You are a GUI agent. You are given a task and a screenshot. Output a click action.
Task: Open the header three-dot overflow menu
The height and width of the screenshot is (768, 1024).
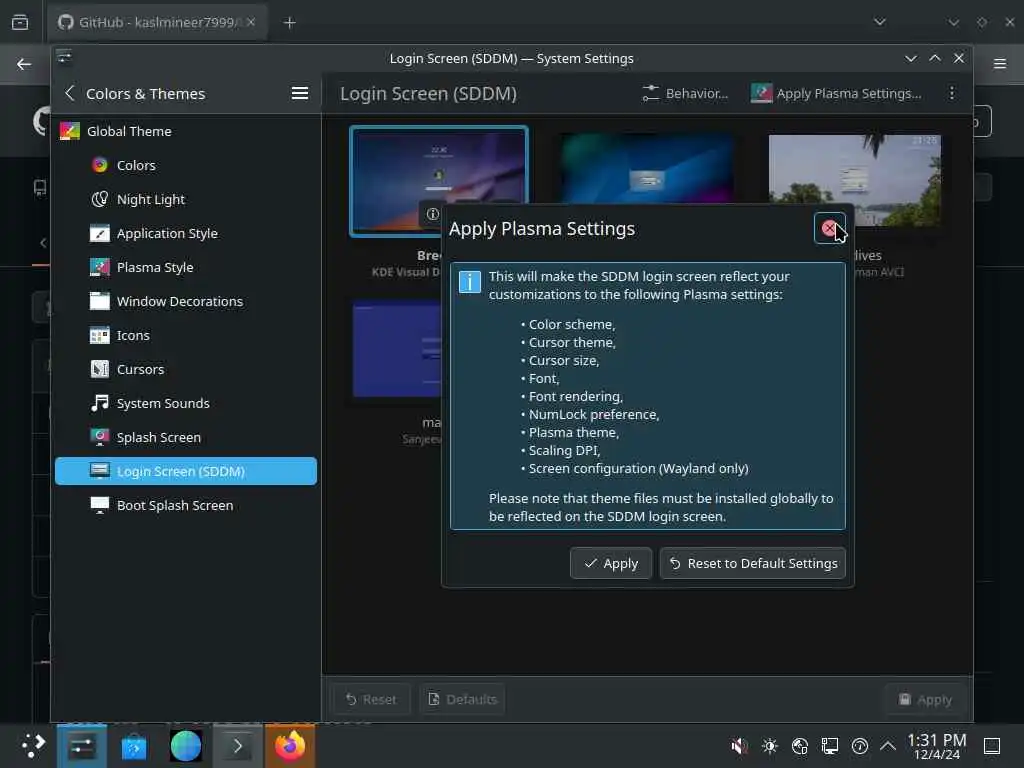(952, 93)
